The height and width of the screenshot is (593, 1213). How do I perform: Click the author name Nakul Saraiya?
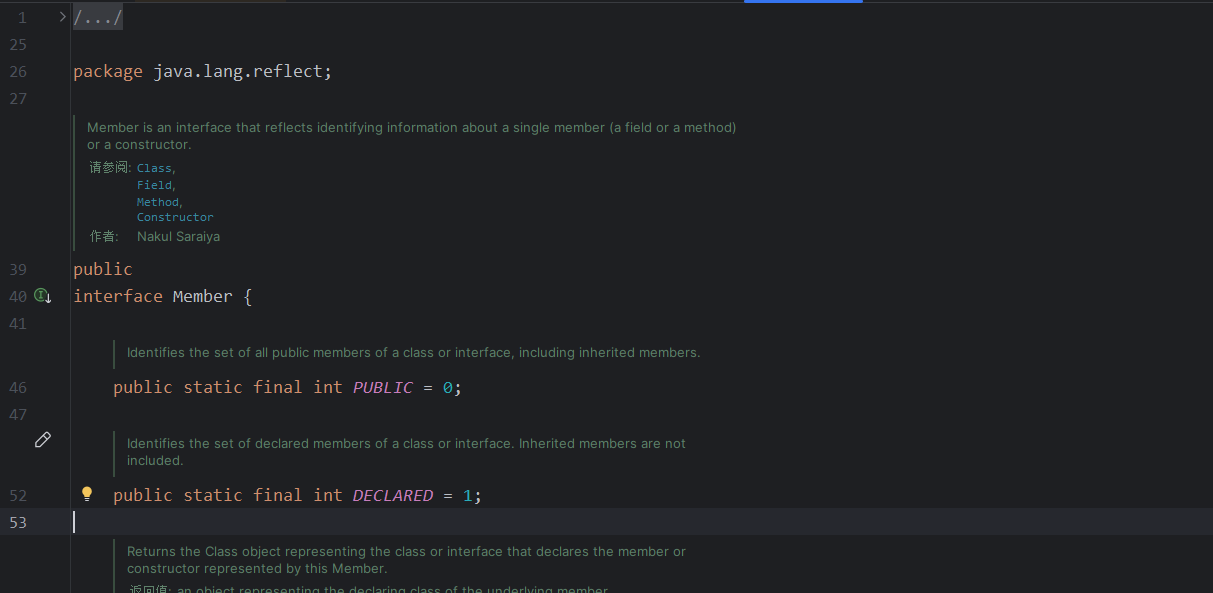click(178, 237)
